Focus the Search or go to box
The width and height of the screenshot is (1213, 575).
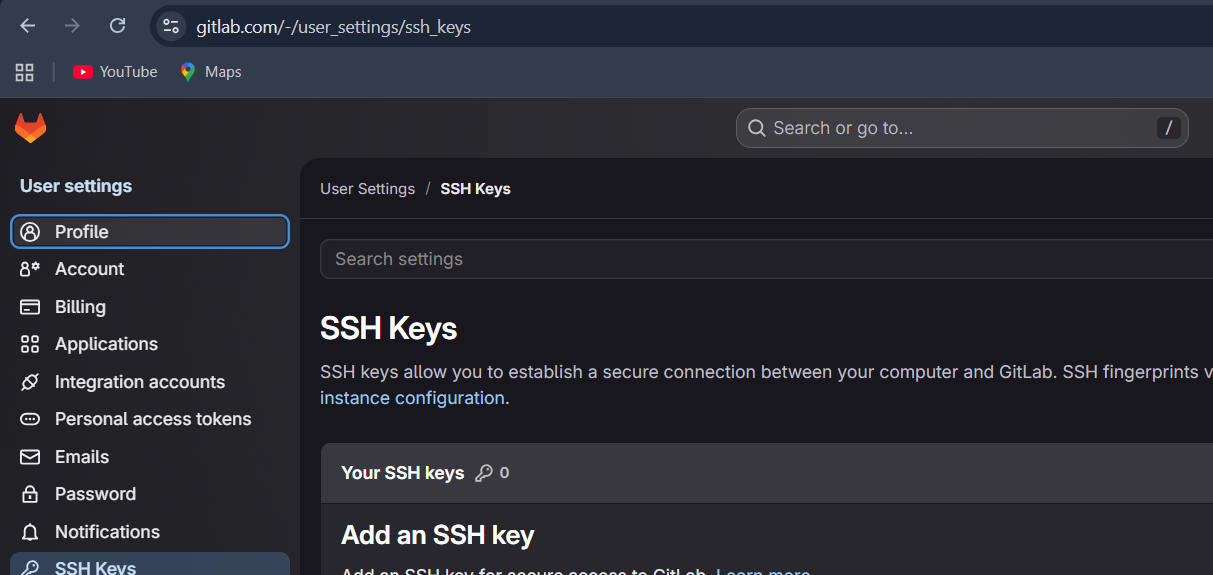point(962,128)
